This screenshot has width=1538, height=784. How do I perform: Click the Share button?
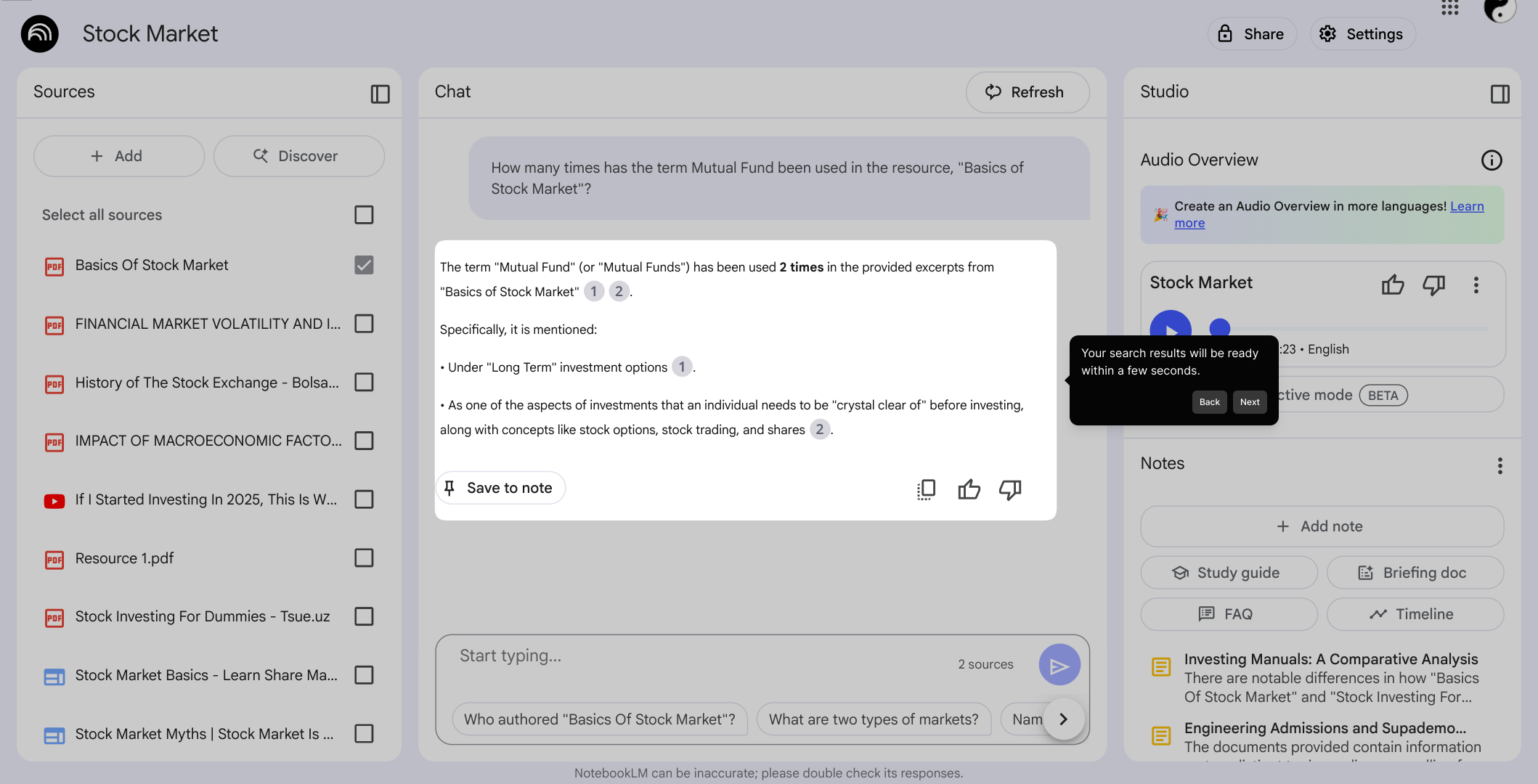(1251, 34)
